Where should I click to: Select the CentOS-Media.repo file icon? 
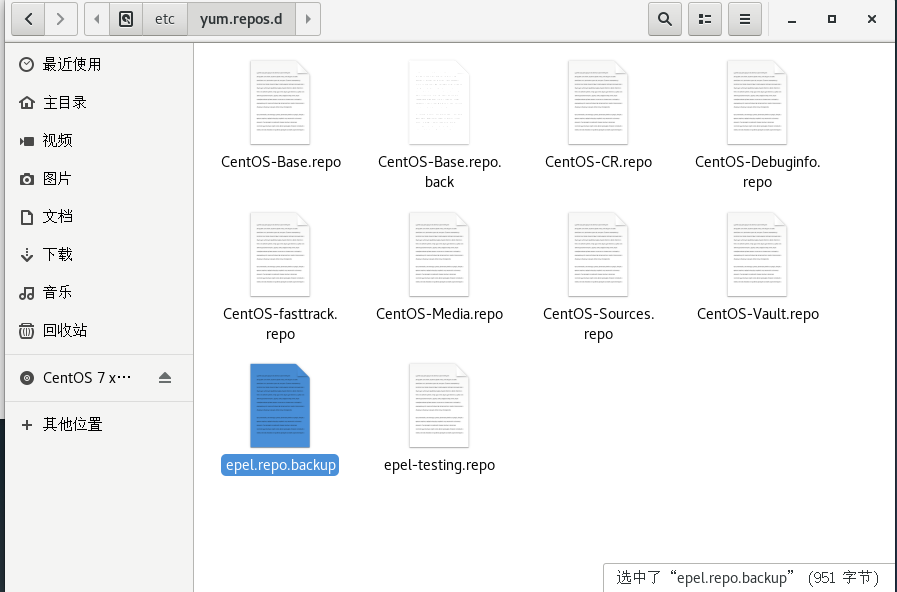[x=439, y=255]
